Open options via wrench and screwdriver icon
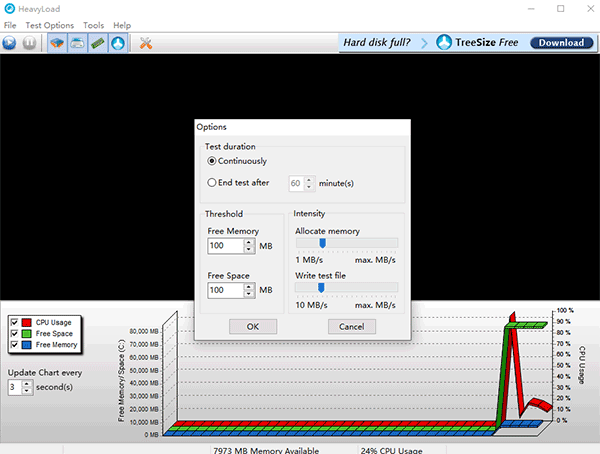600x454 pixels. pyautogui.click(x=145, y=42)
